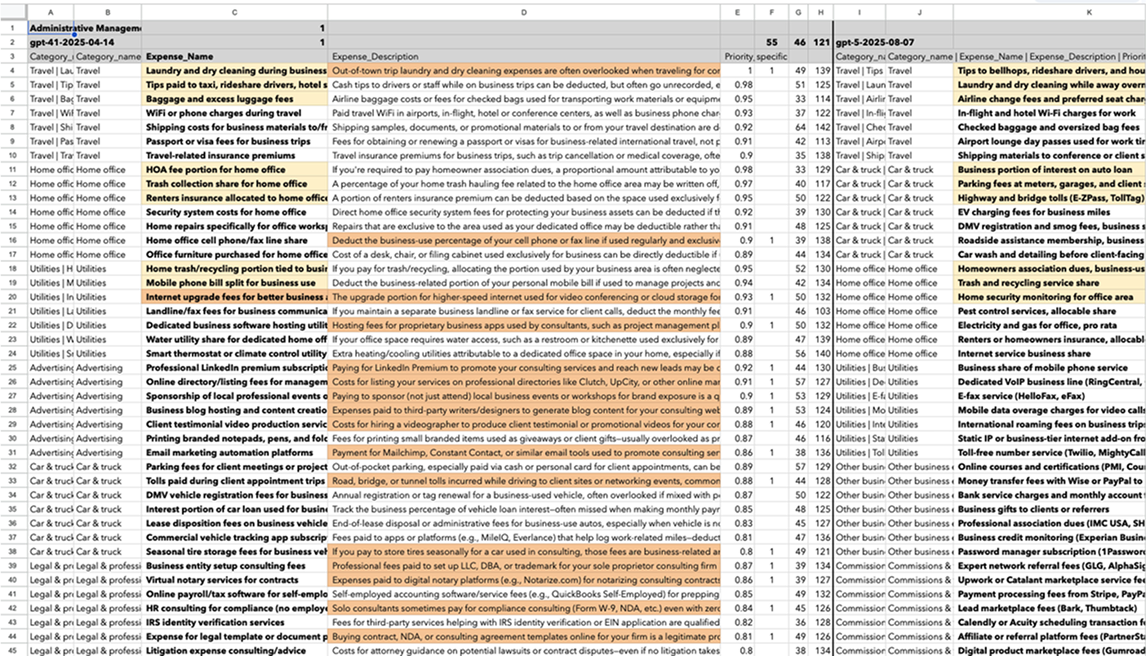Click 'E-fax service (HelloFax, eFax)' cell
Image resolution: width=1146 pixels, height=656 pixels.
coord(1050,396)
